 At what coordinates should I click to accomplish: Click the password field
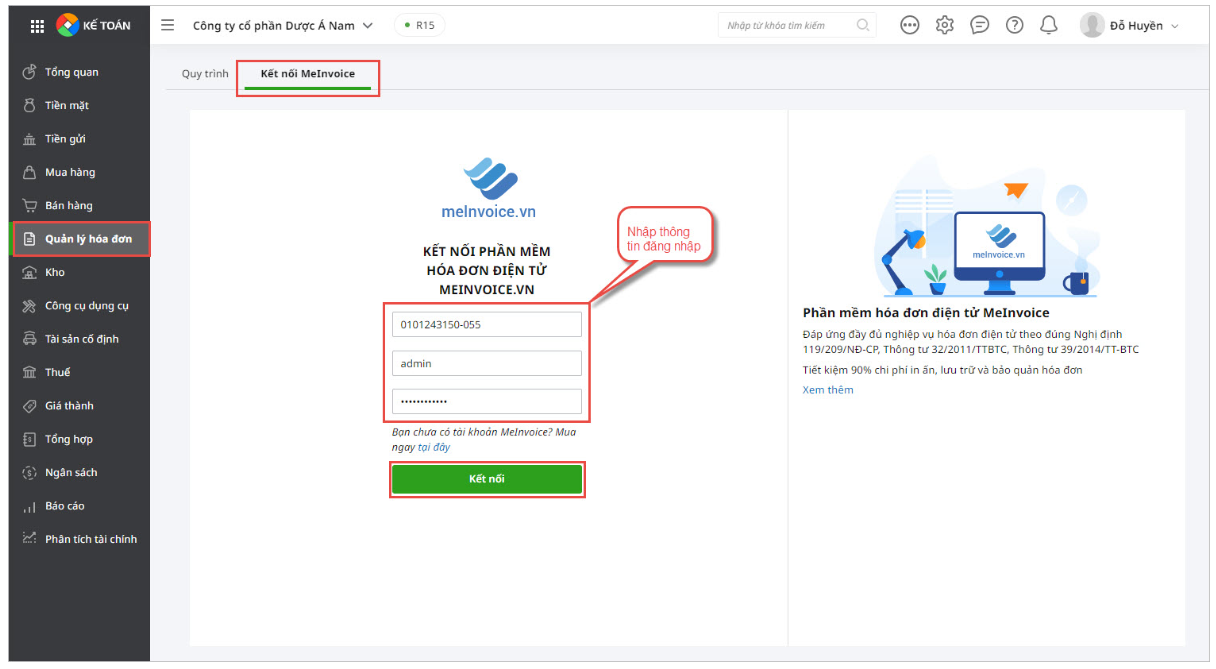[487, 401]
